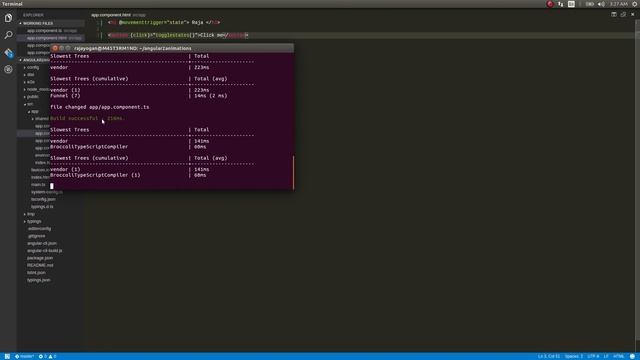640x360 pixels.
Task: Click the Click me button code line in editor
Action: pos(178,35)
